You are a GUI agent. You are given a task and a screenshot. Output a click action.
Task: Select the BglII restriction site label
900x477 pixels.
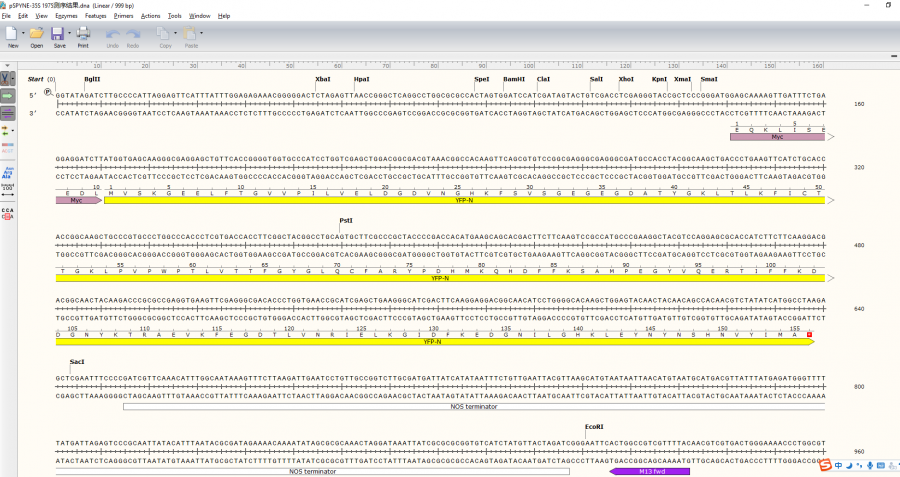click(x=92, y=79)
